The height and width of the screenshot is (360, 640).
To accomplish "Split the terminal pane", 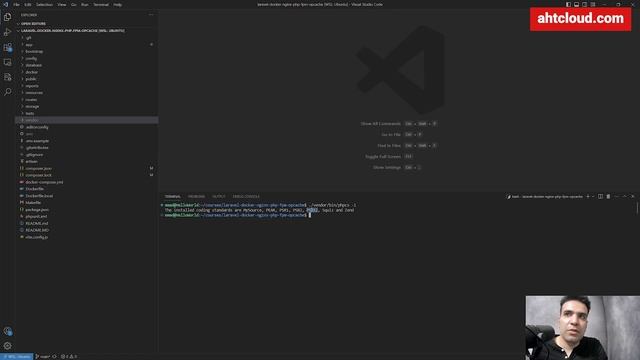I will 600,196.
